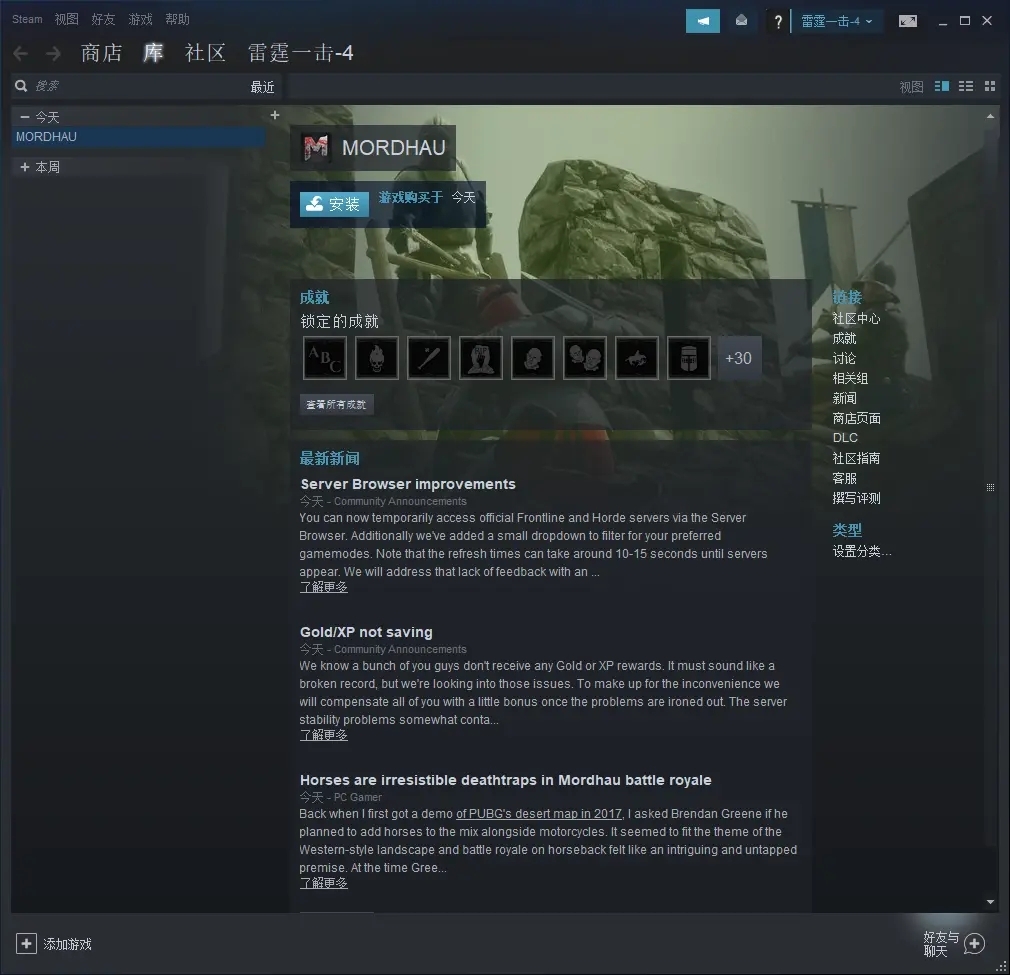
Task: Expand the 本周 category
Action: [25, 167]
